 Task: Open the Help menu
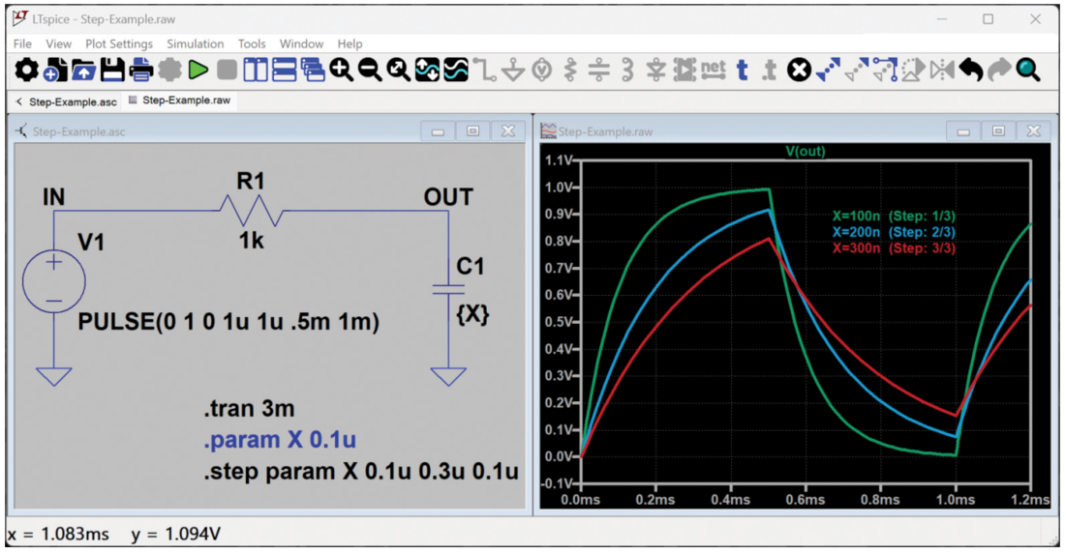[350, 44]
